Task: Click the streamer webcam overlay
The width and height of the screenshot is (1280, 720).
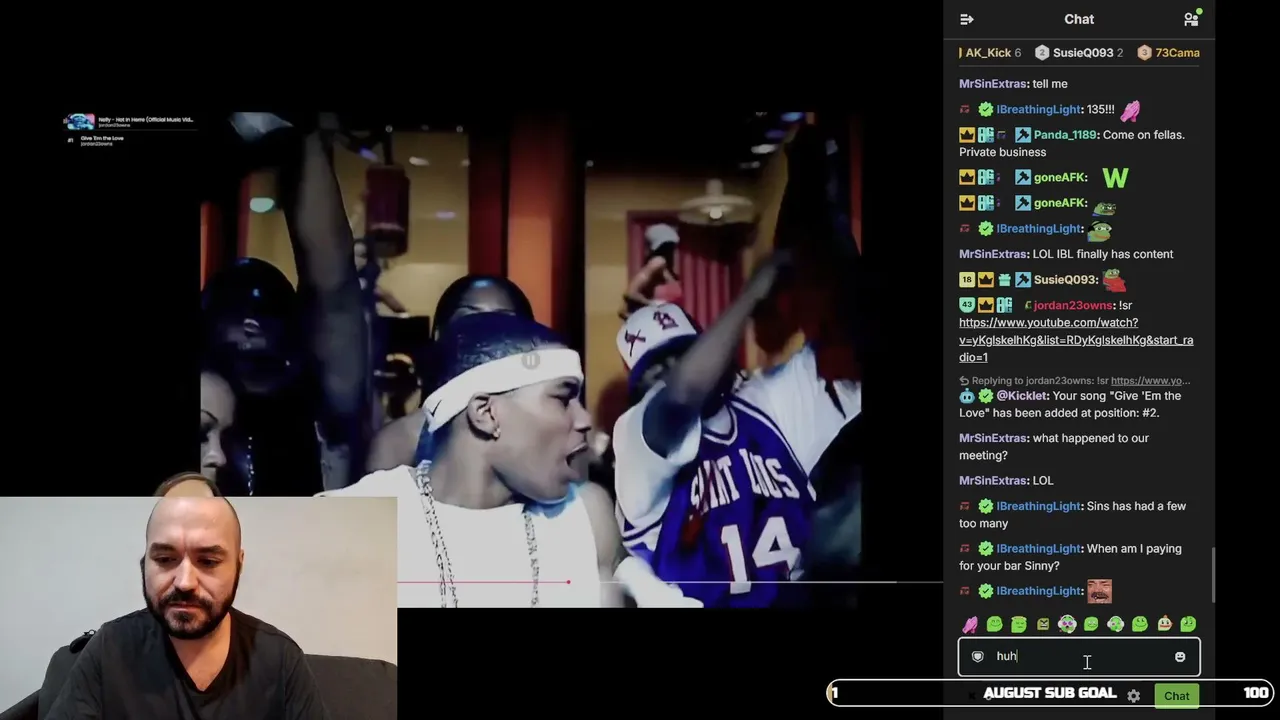Action: click(198, 608)
